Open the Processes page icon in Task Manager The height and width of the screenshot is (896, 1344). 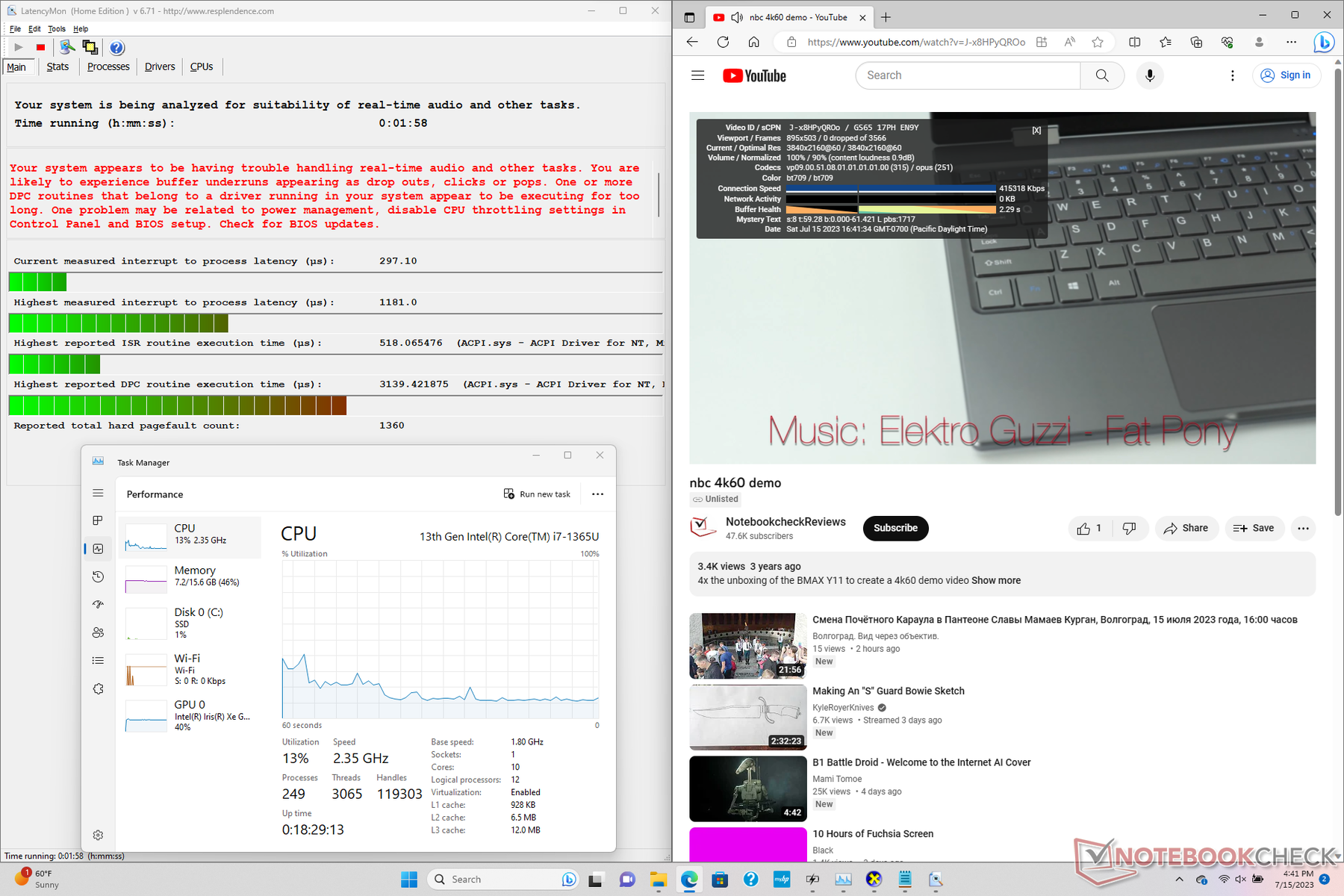(98, 520)
